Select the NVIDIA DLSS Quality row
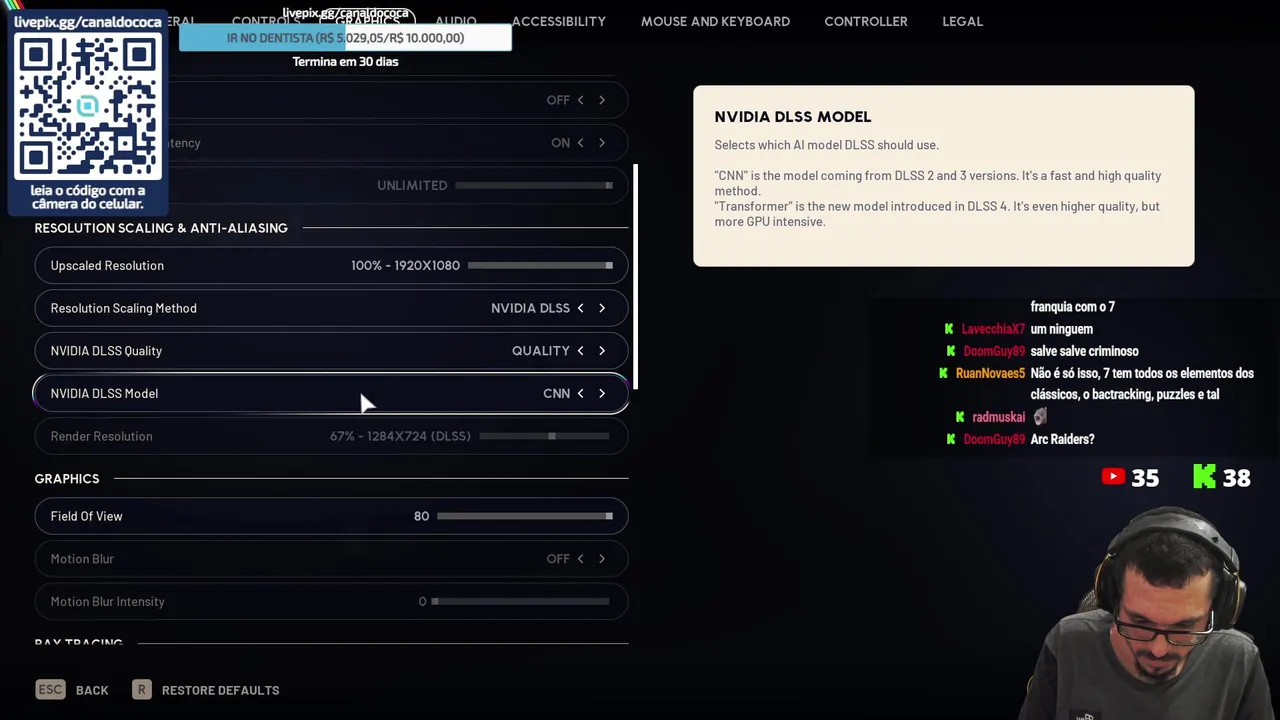Image resolution: width=1280 pixels, height=720 pixels. point(331,351)
